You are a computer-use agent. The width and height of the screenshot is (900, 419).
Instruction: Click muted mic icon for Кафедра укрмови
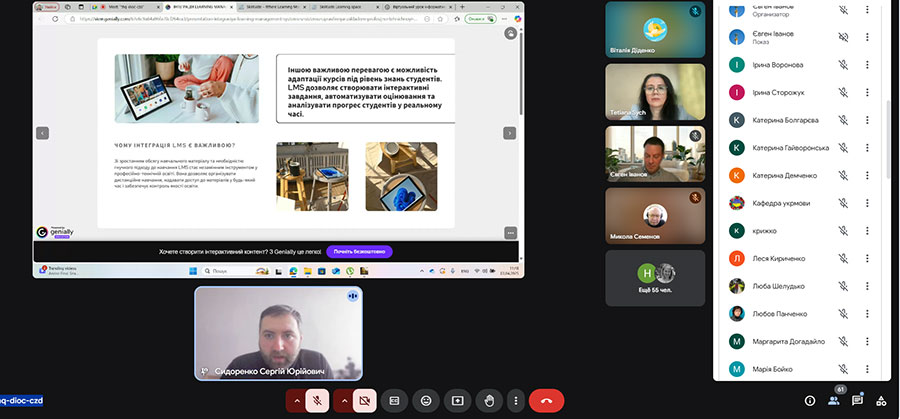pos(843,203)
